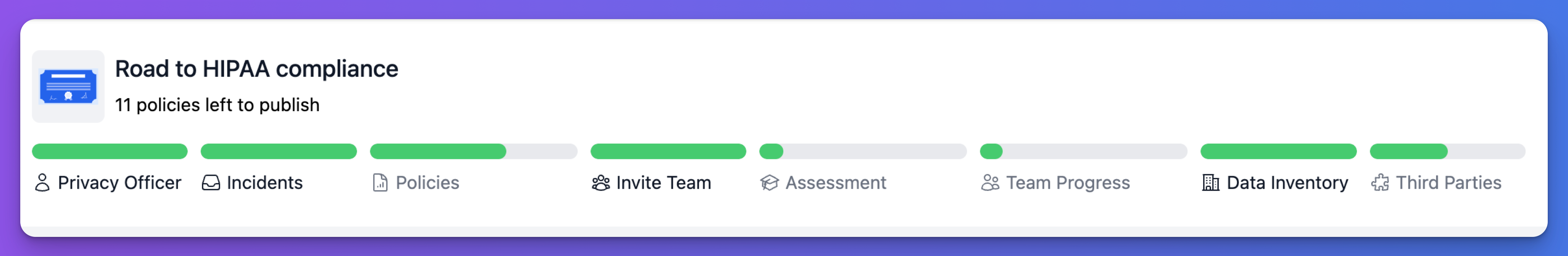The height and width of the screenshot is (256, 1568).
Task: Select the Policies step label
Action: click(427, 182)
